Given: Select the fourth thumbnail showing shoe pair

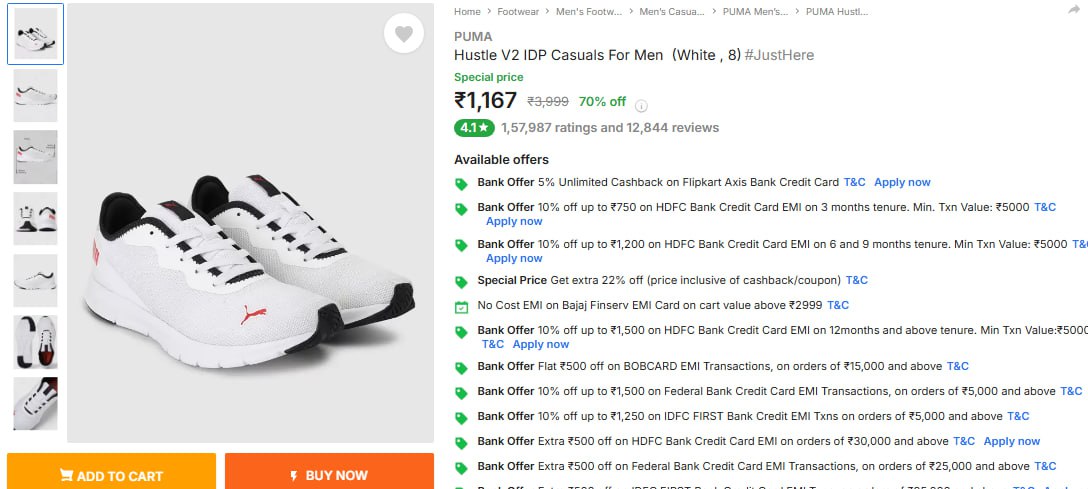Looking at the screenshot, I should (x=35, y=218).
